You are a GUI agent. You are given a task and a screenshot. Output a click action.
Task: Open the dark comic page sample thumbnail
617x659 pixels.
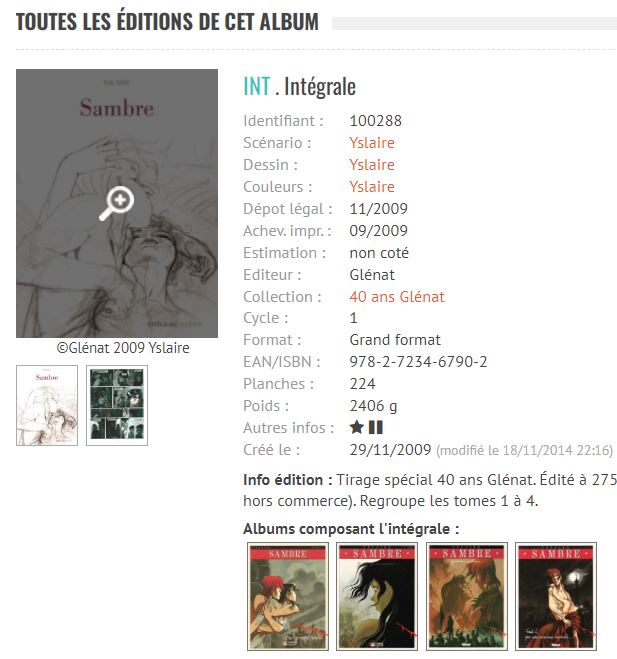pos(117,405)
